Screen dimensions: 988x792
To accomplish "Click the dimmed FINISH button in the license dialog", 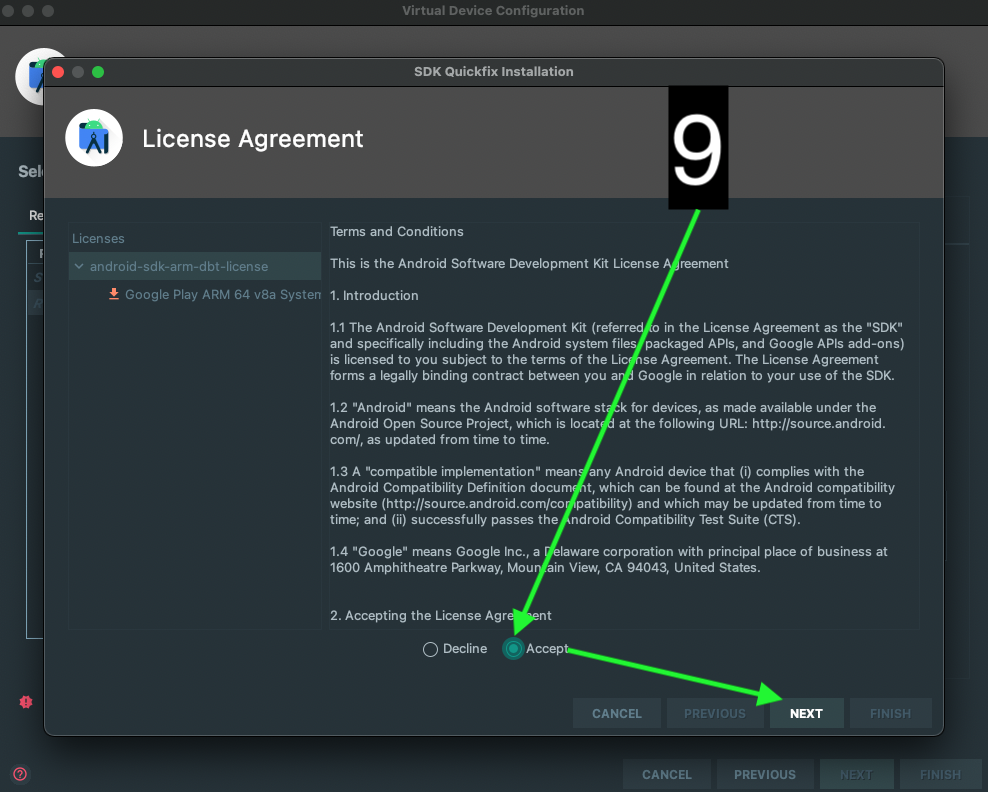I will (890, 713).
